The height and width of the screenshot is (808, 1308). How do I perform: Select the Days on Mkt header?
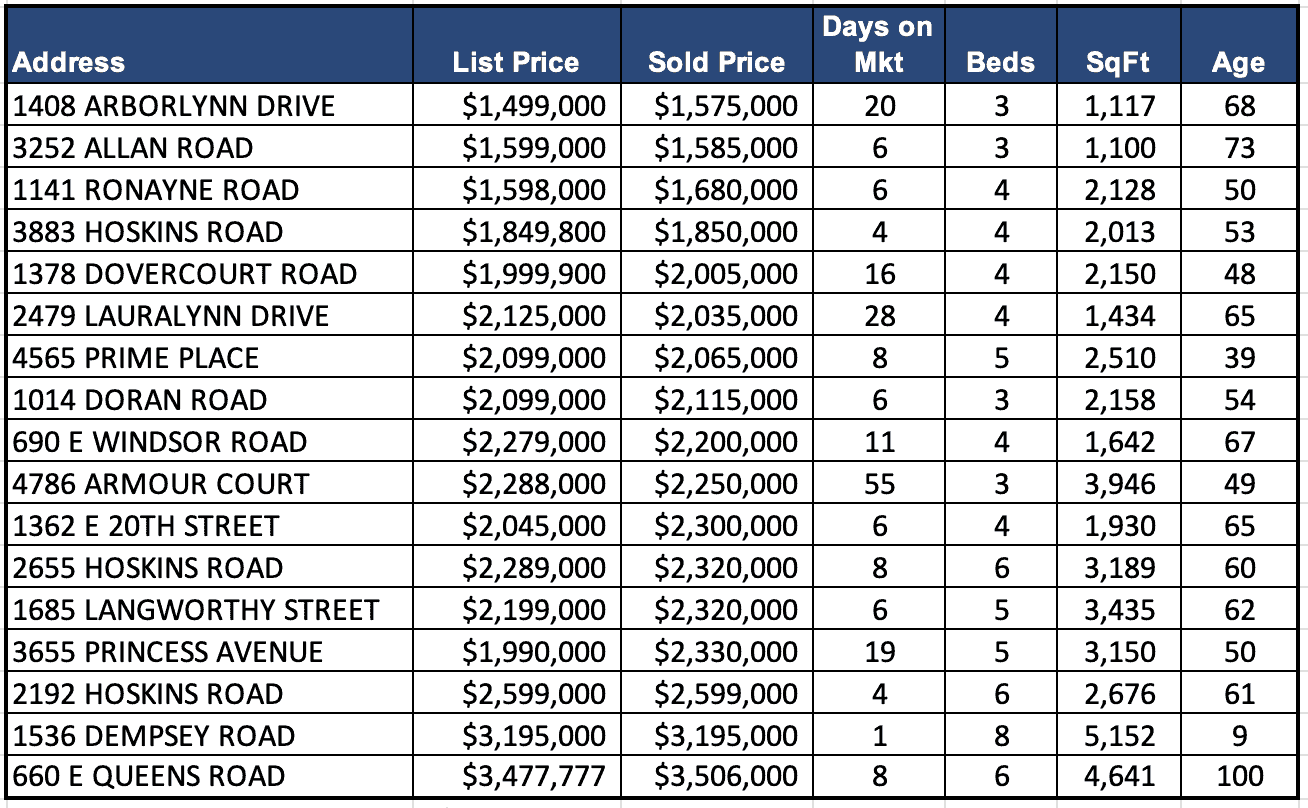tap(878, 44)
